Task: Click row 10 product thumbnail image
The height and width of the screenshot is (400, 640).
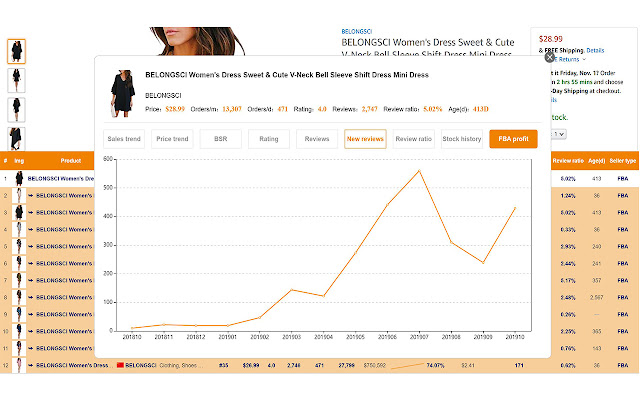Action: pos(19,331)
